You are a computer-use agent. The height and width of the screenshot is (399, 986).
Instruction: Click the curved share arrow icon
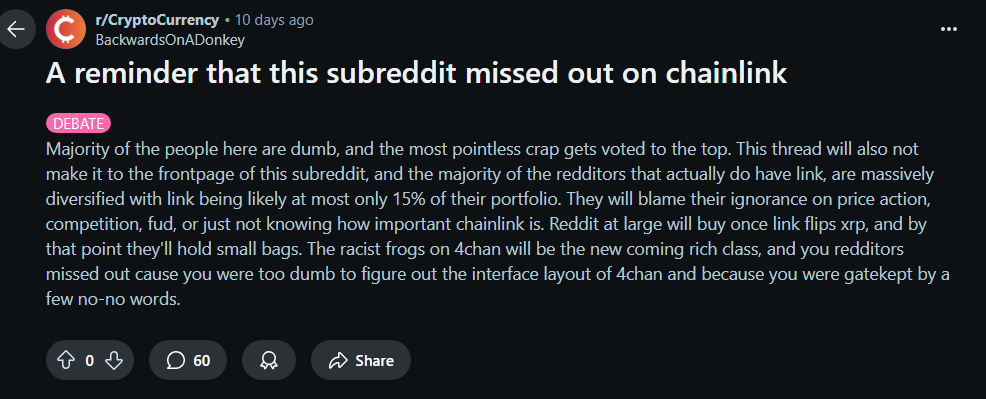click(338, 361)
